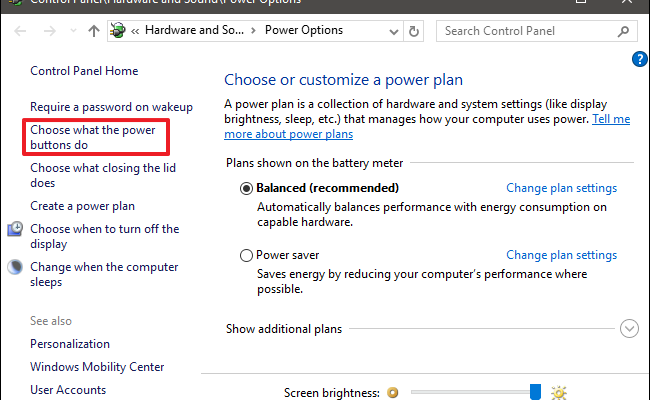Click the blue Help question mark icon
650x400 pixels.
pos(640,59)
